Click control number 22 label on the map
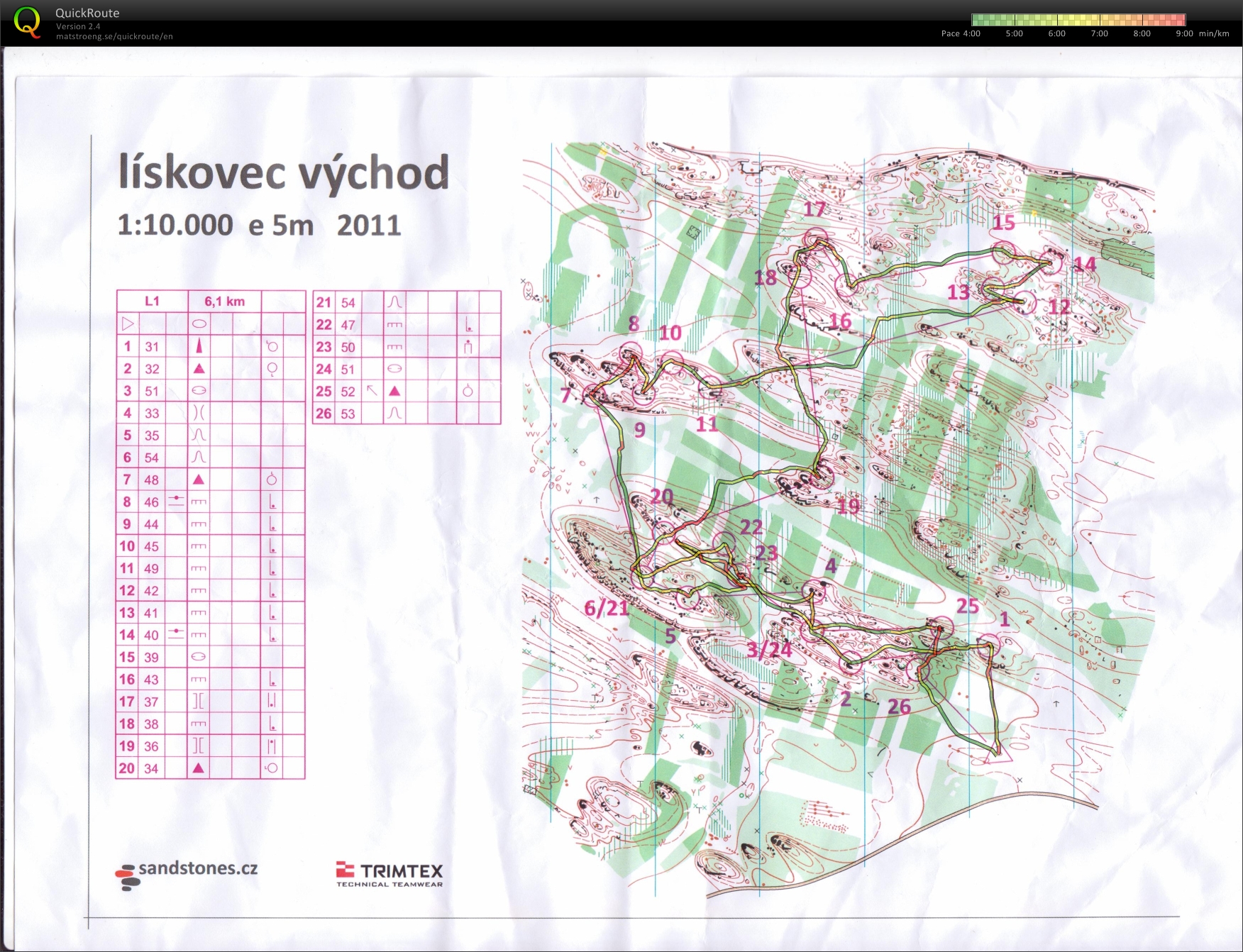1243x952 pixels. point(751,527)
